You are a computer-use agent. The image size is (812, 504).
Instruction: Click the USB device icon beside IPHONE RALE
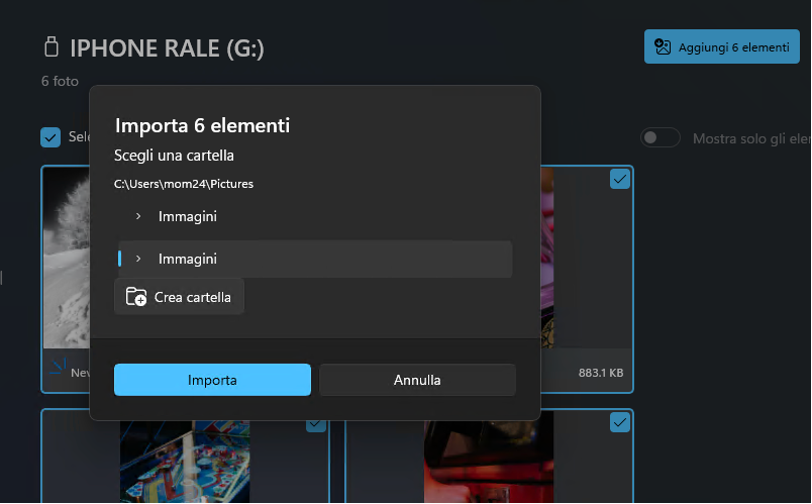pos(51,47)
